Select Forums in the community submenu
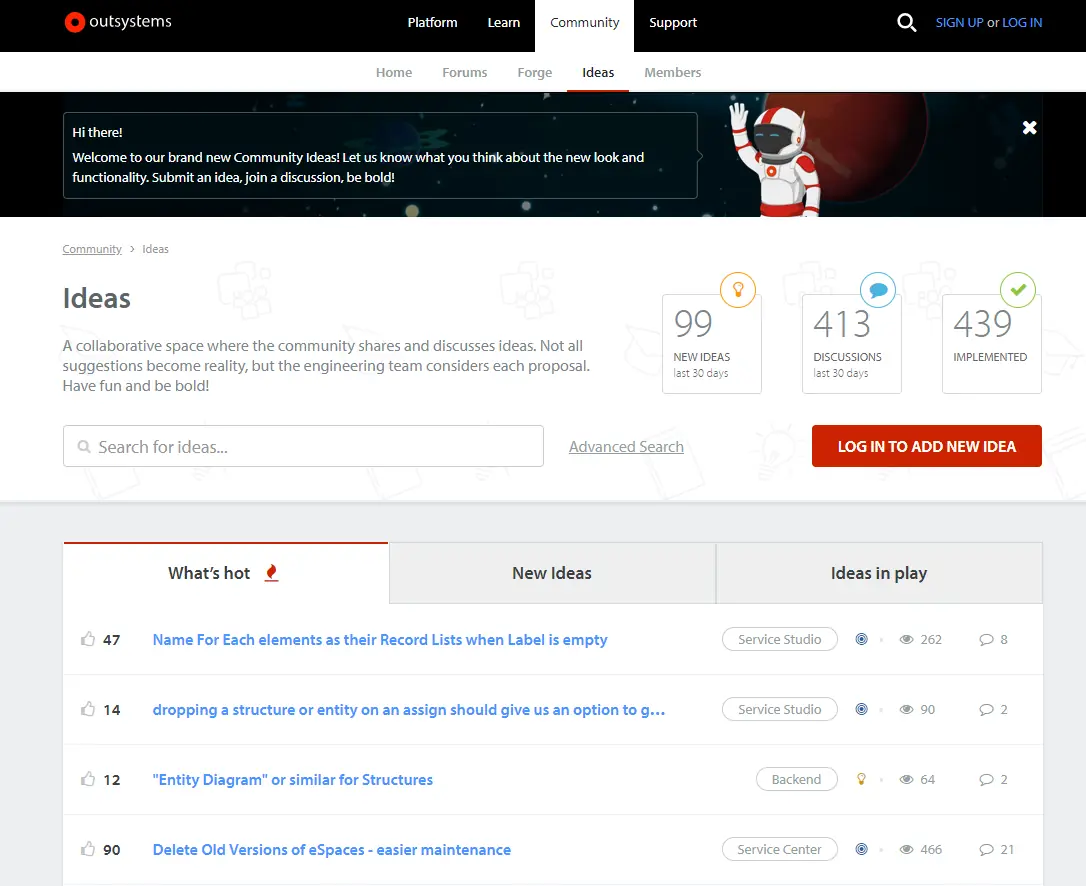This screenshot has width=1086, height=886. (465, 73)
